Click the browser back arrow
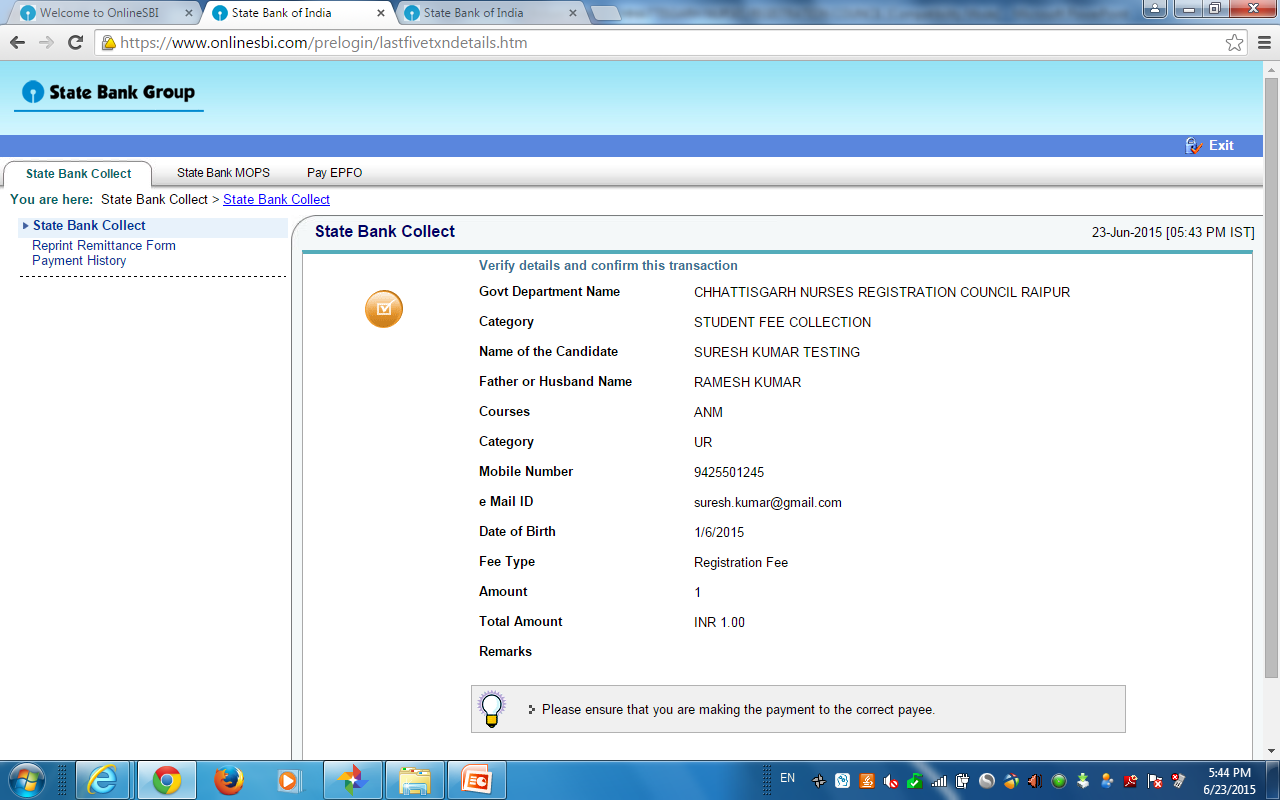 pyautogui.click(x=18, y=43)
